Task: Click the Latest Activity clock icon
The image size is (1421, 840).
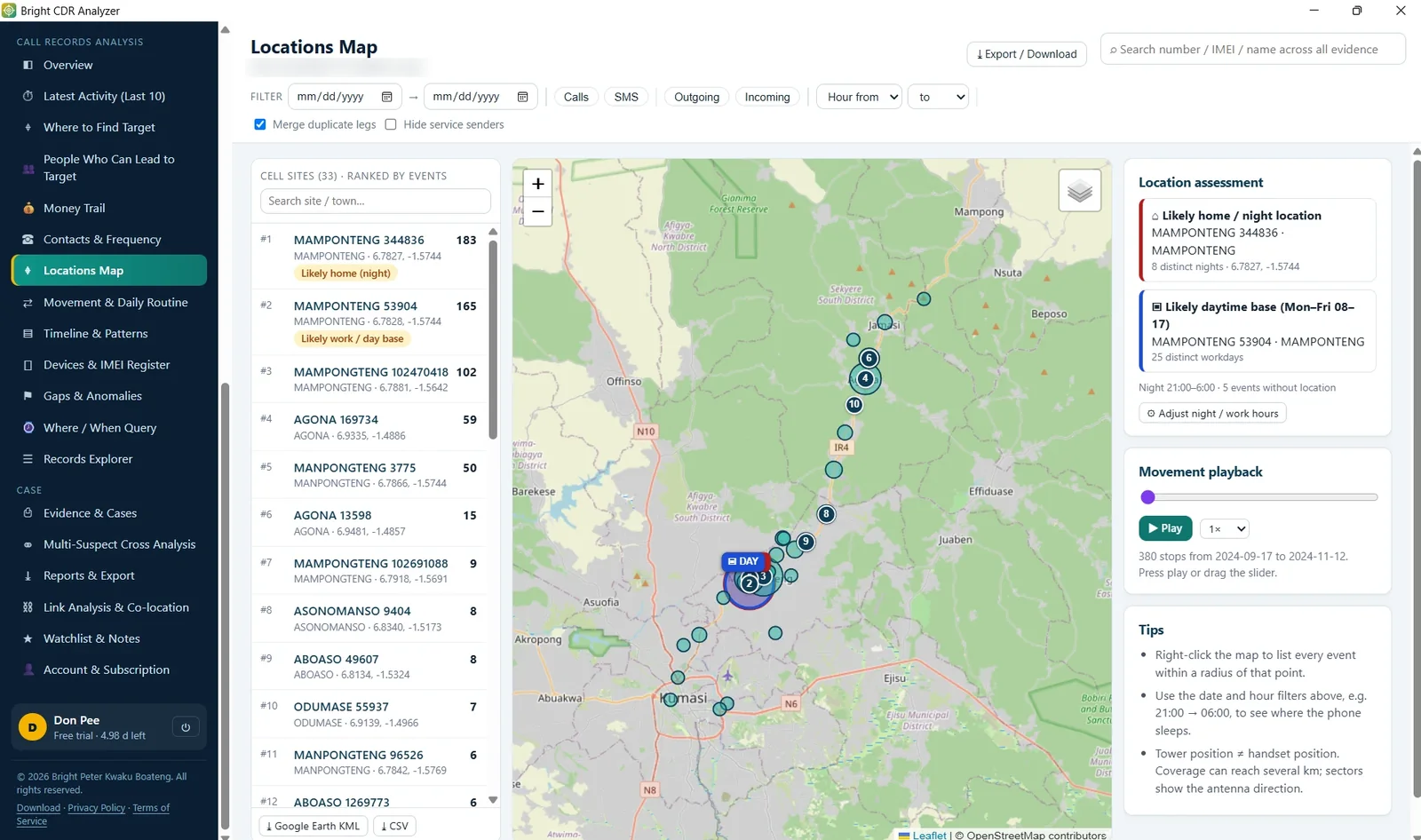Action: point(28,96)
